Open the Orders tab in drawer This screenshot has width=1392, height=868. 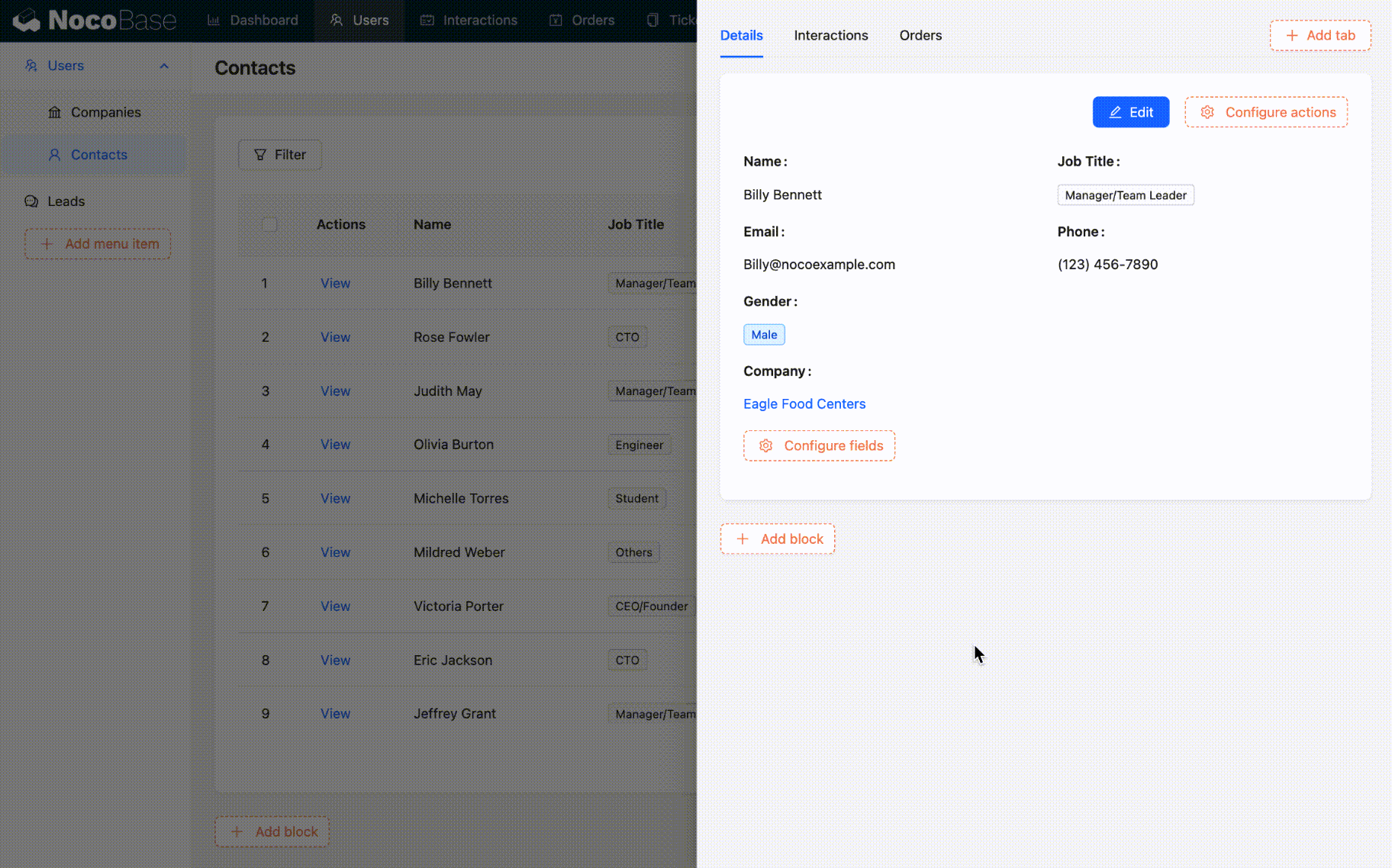920,35
